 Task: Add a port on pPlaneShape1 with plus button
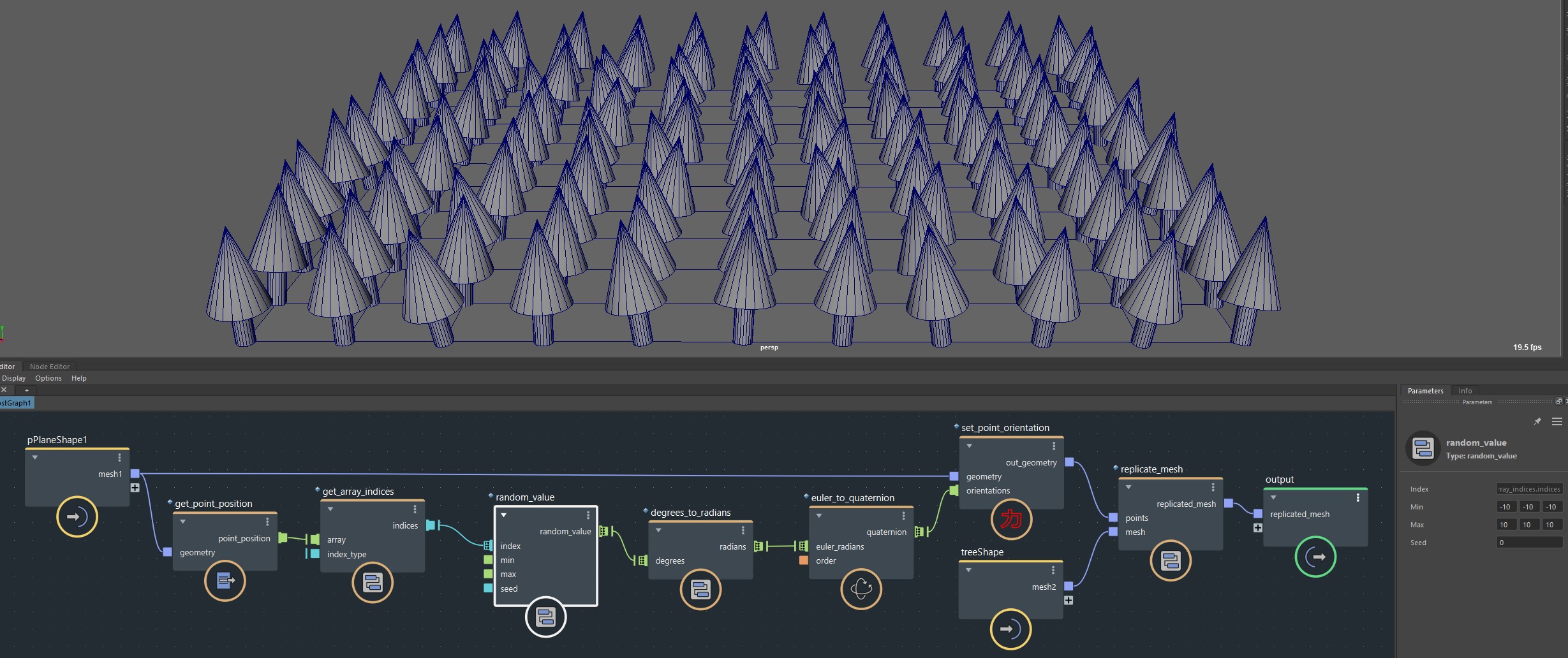135,488
